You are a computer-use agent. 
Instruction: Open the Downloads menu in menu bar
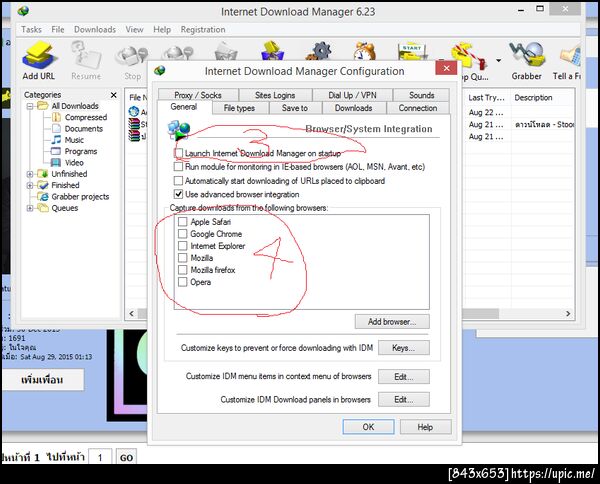95,29
